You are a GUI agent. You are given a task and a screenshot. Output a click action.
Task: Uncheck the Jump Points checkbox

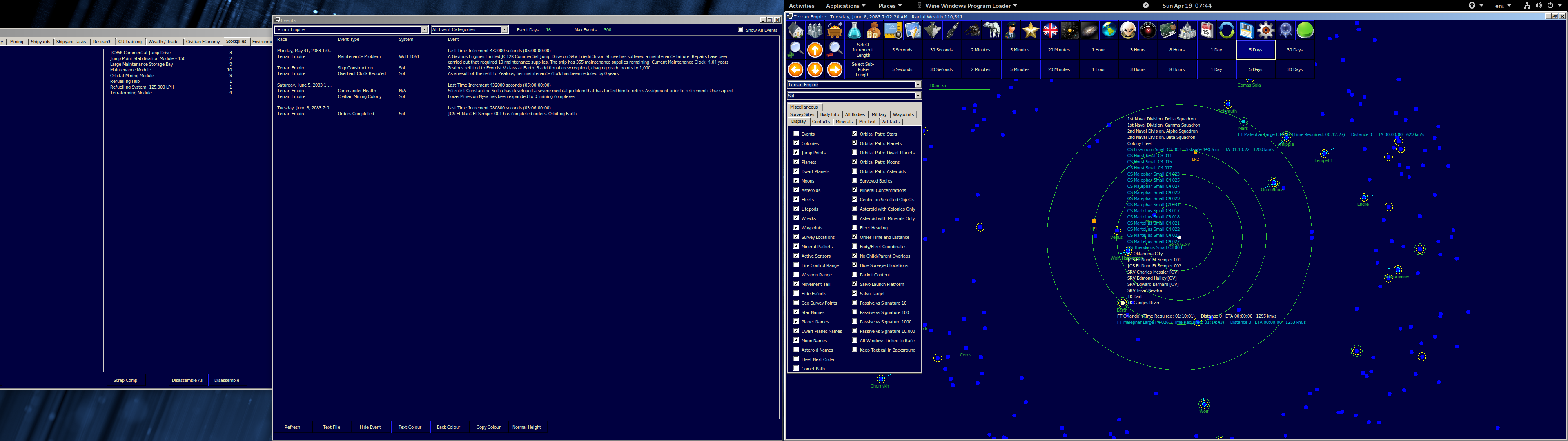[x=796, y=152]
